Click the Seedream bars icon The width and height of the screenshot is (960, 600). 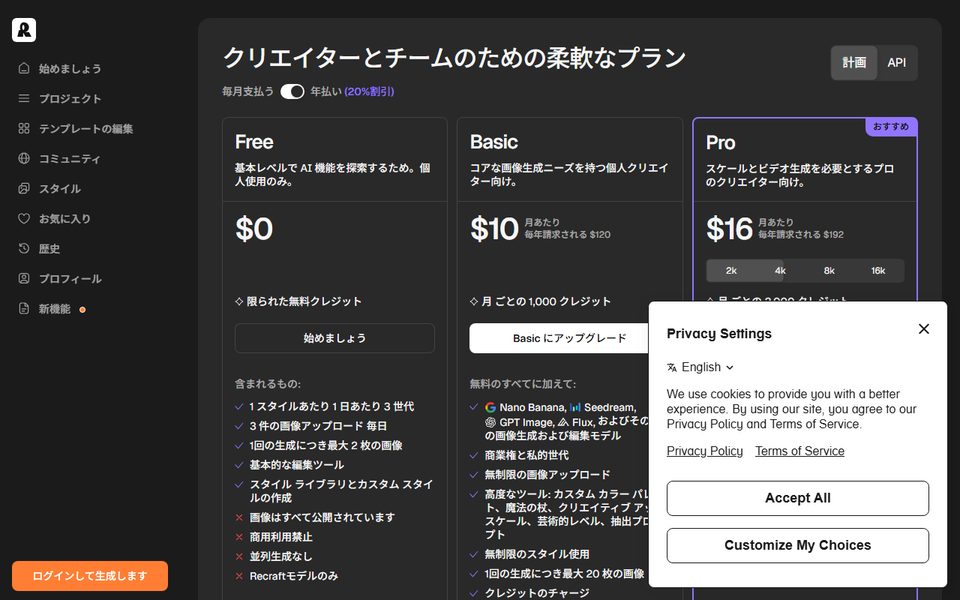coord(575,407)
